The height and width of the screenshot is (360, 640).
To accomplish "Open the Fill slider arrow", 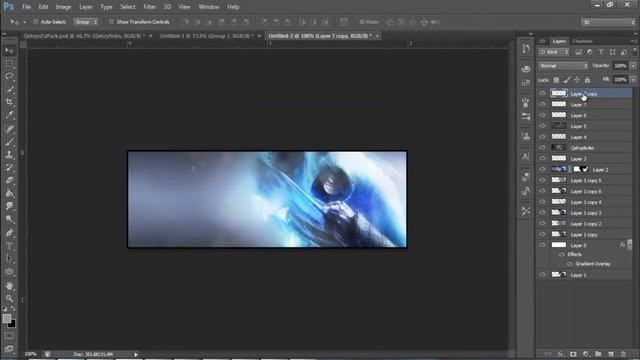I will (633, 80).
